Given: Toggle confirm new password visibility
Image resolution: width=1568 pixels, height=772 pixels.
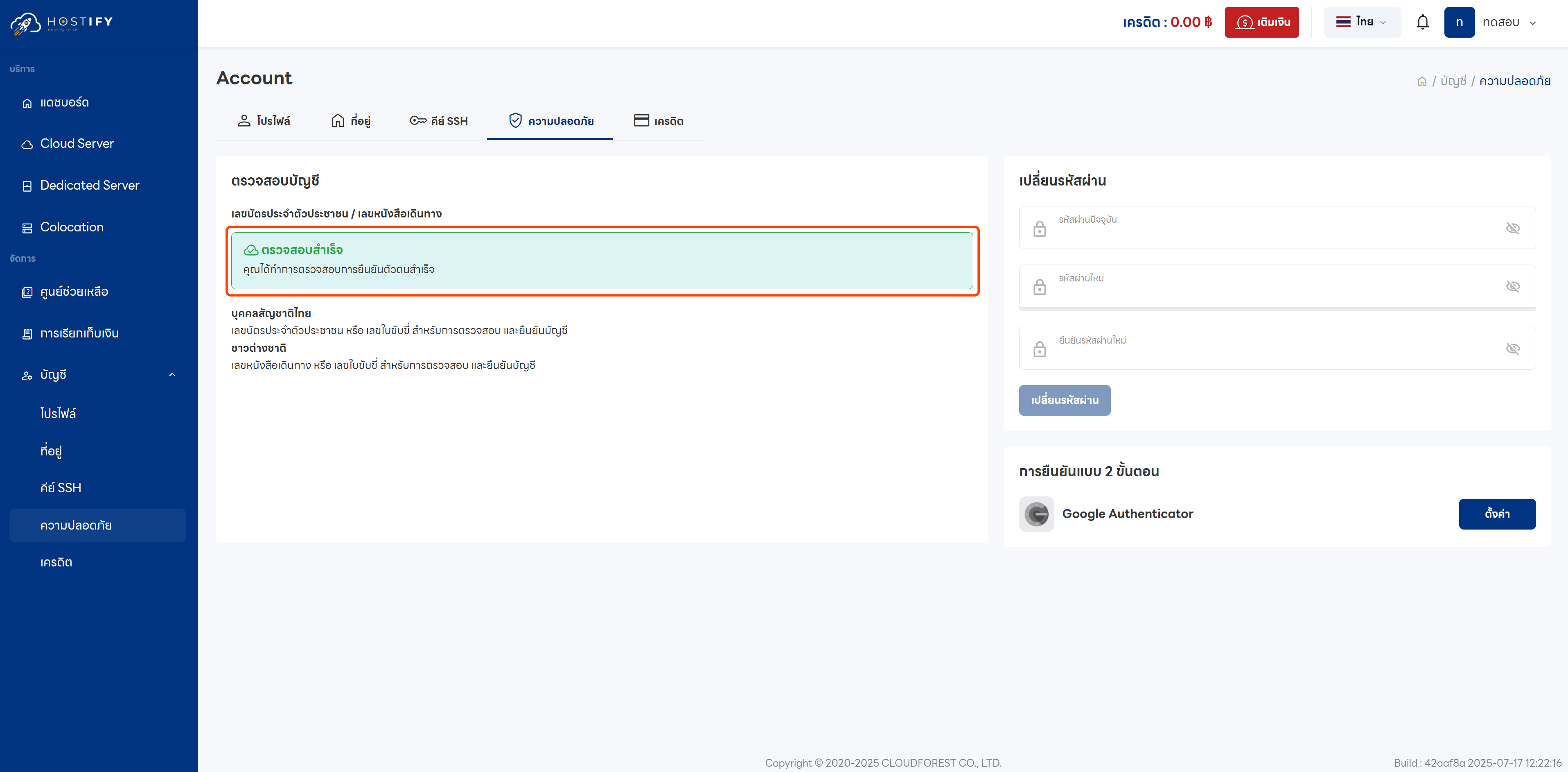Looking at the screenshot, I should (1513, 349).
